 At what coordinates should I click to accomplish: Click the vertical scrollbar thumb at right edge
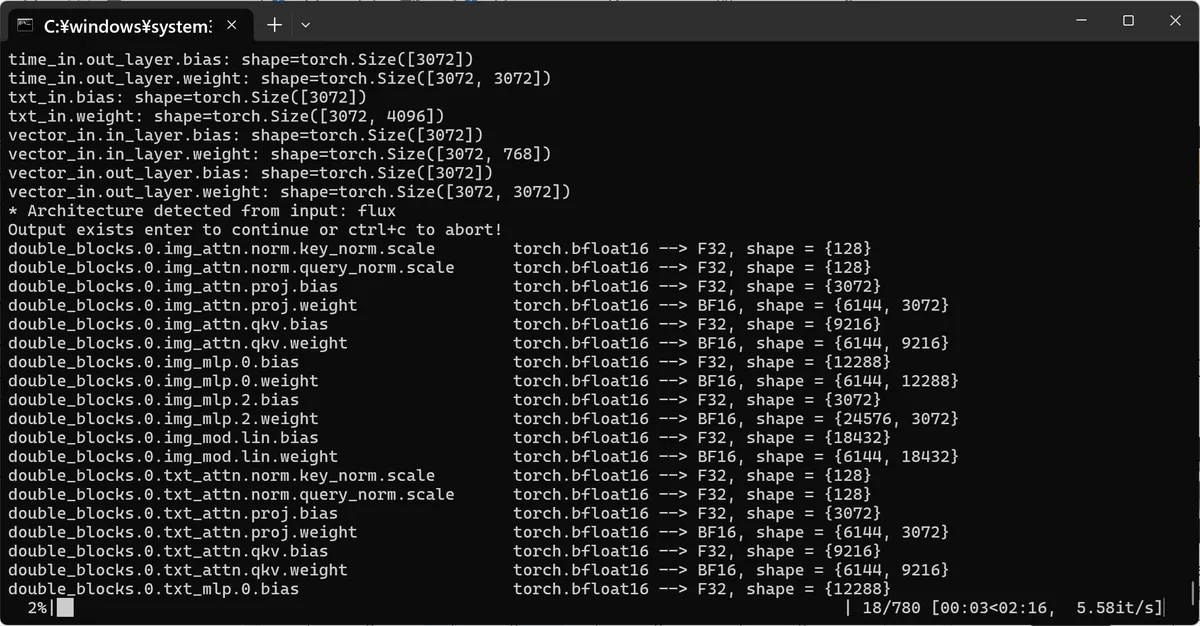[x=1192, y=595]
